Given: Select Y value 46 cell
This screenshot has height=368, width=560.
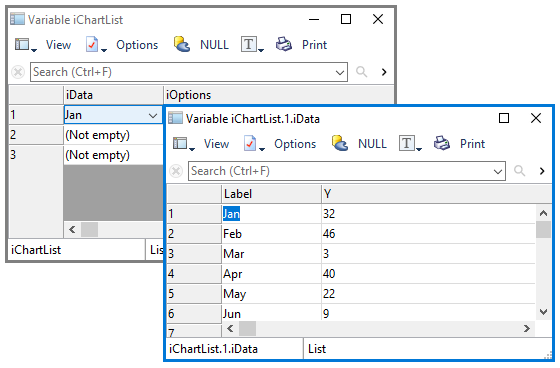Looking at the screenshot, I should [428, 234].
